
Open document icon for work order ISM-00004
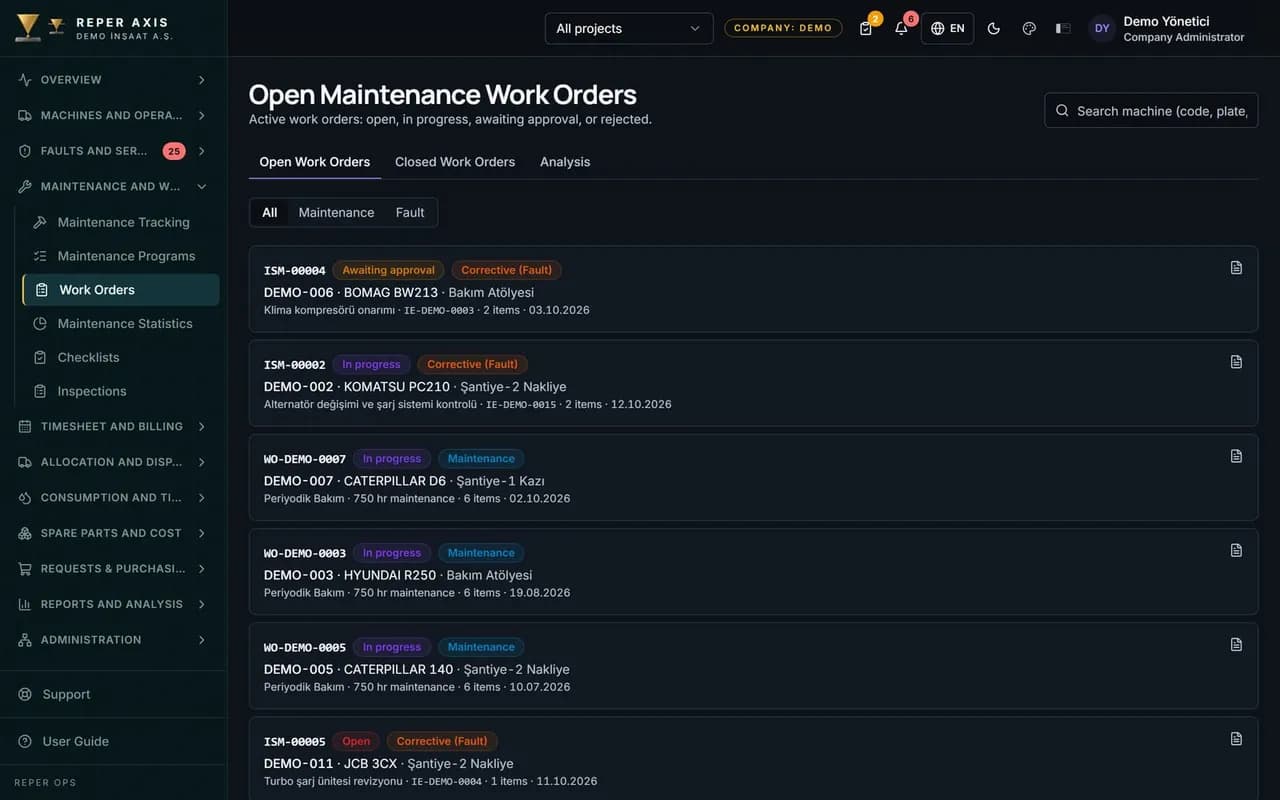[1236, 267]
